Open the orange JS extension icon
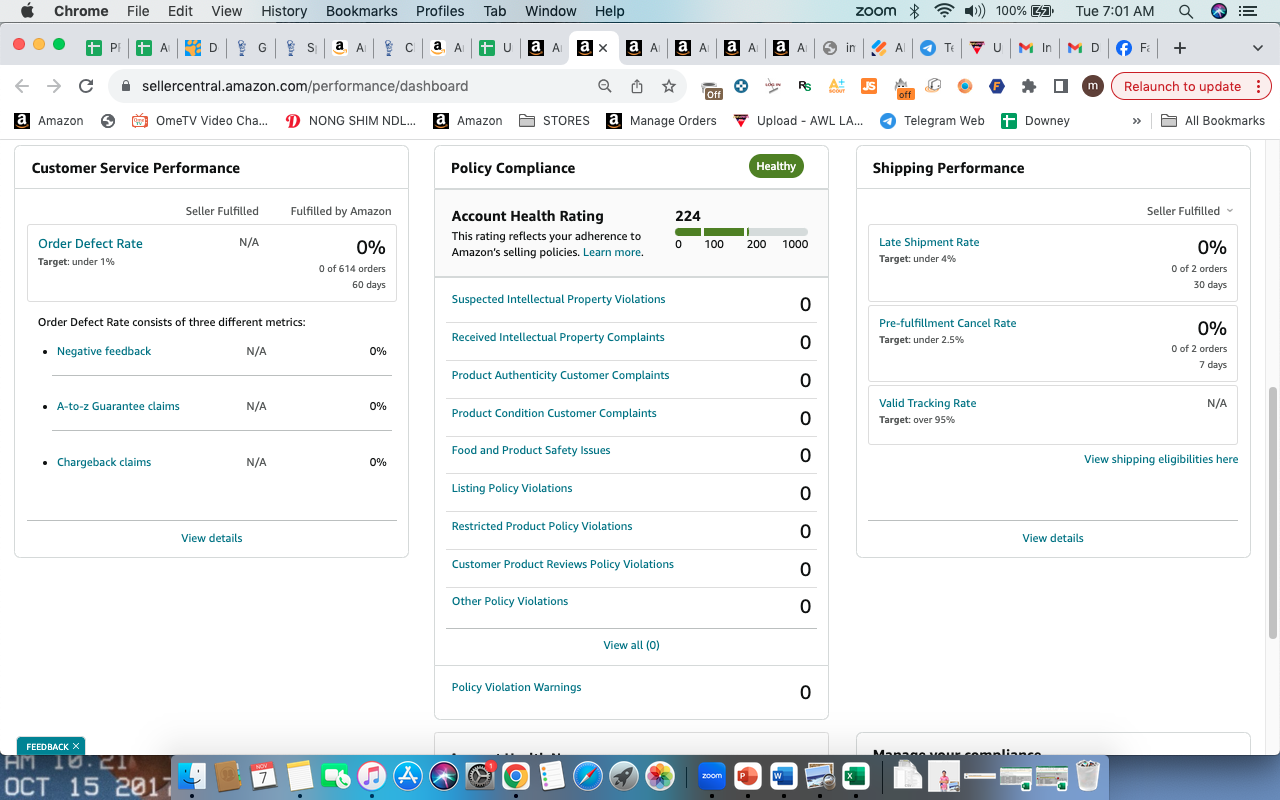 869,86
